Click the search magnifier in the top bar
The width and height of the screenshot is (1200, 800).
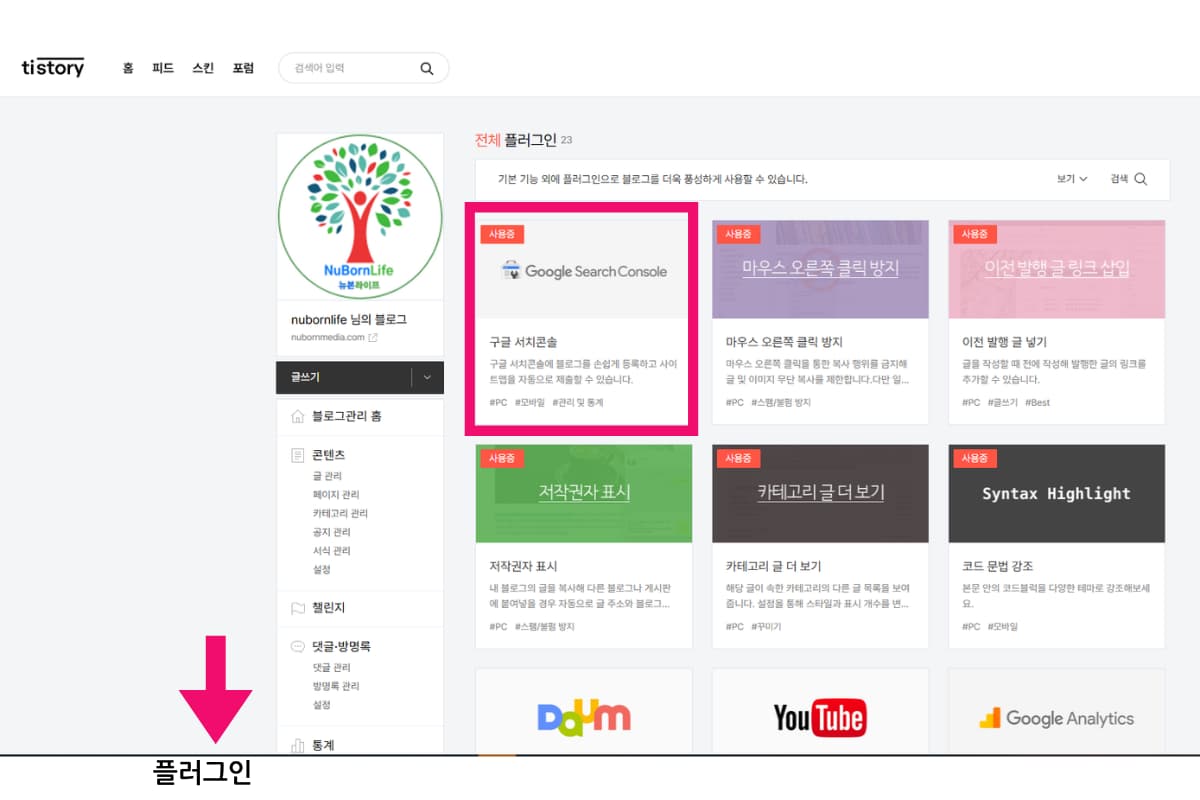click(426, 68)
